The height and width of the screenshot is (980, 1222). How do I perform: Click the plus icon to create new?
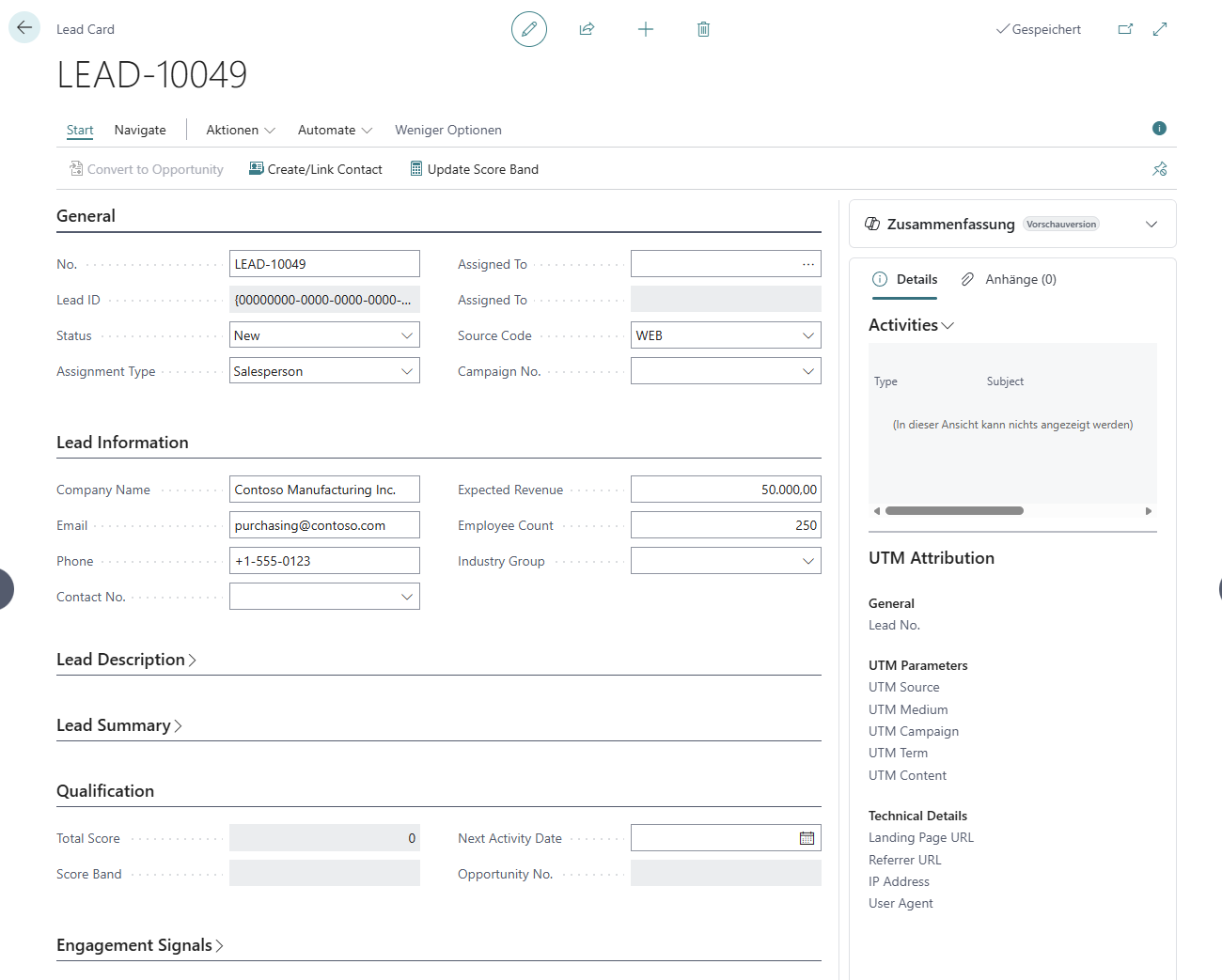pos(646,29)
